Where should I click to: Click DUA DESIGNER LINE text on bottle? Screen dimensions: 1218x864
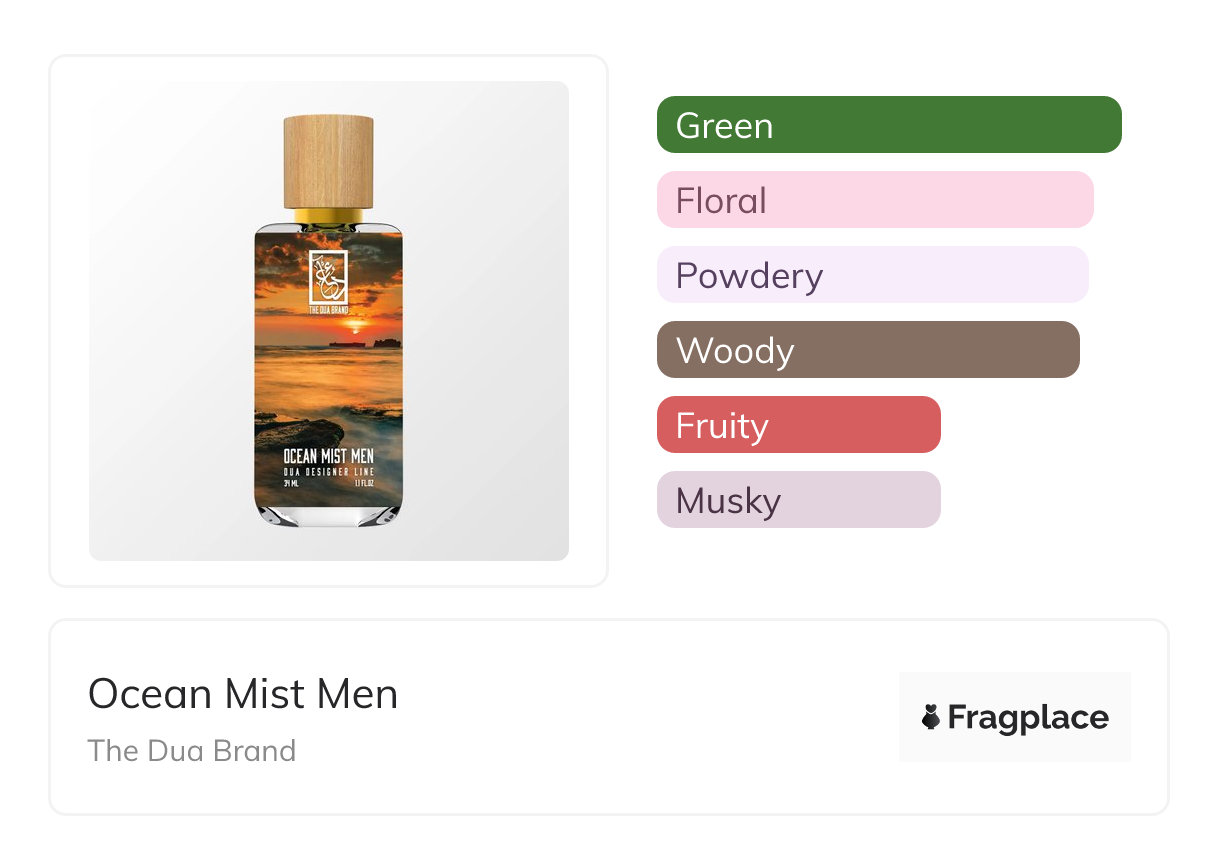(329, 471)
